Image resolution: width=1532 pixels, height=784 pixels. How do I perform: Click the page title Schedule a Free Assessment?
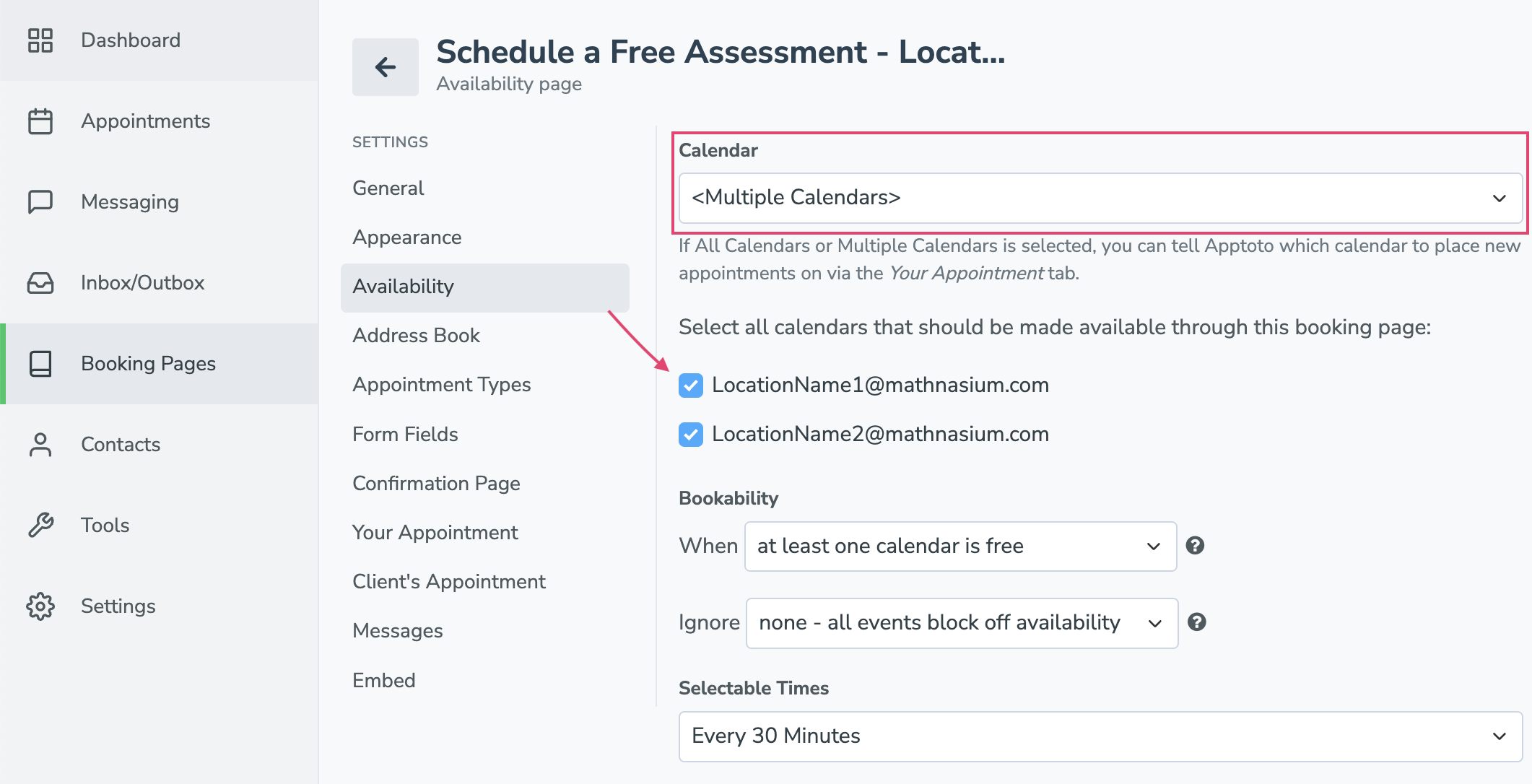click(721, 52)
